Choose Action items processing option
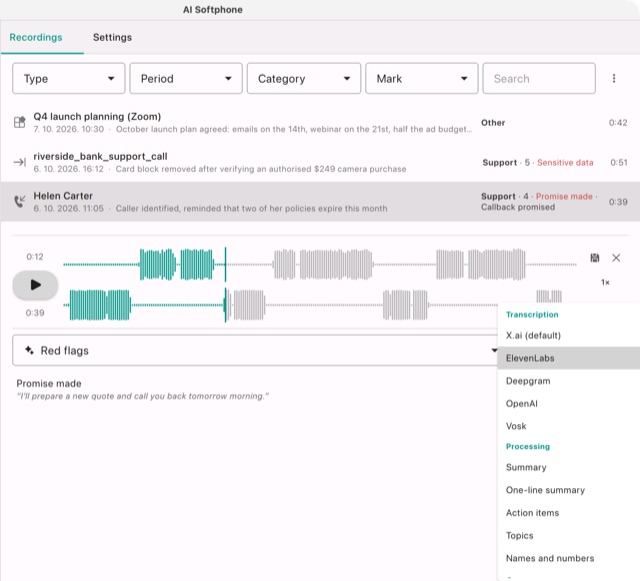640x581 pixels. 569,513
